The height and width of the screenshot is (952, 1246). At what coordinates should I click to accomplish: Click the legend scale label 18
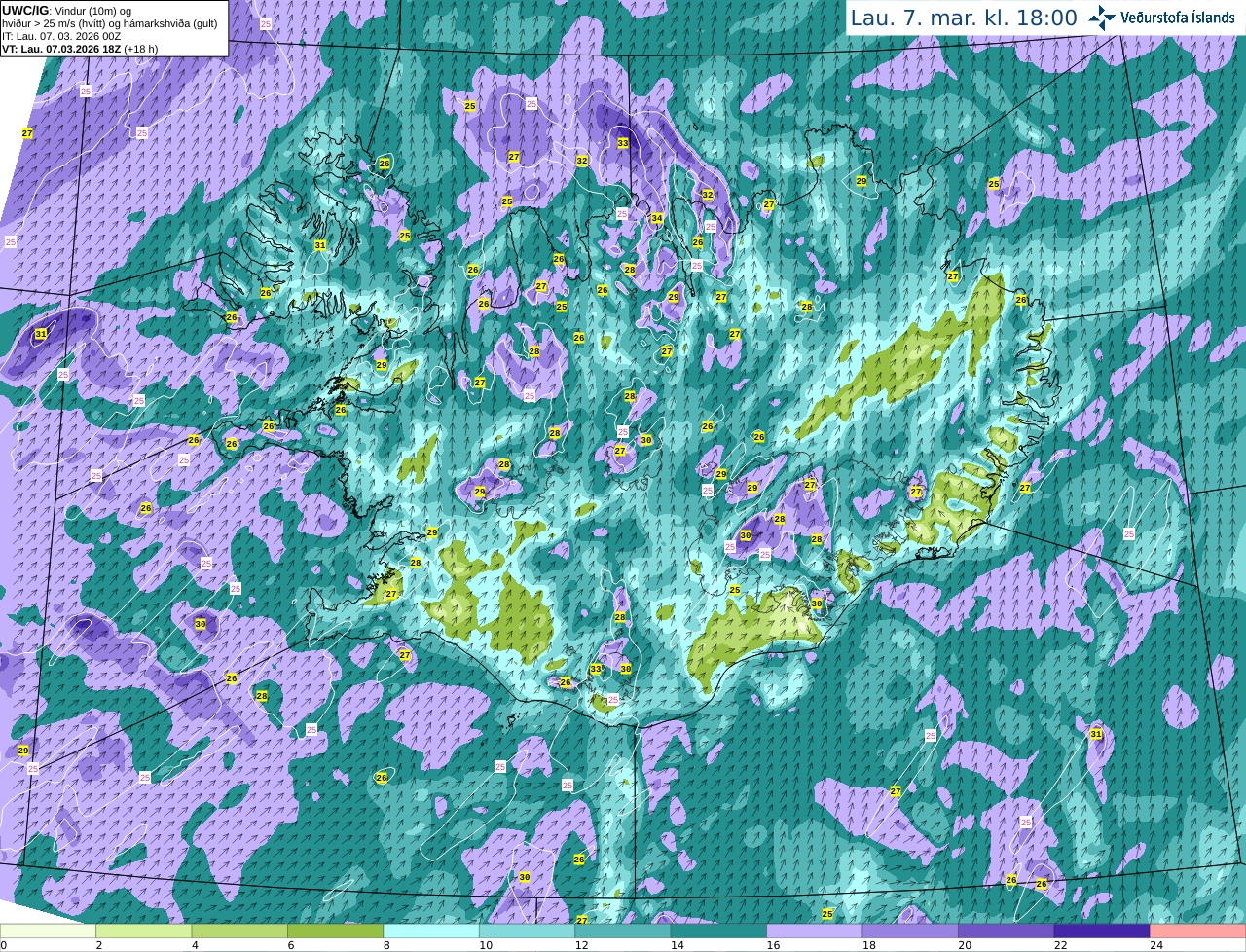point(868,945)
